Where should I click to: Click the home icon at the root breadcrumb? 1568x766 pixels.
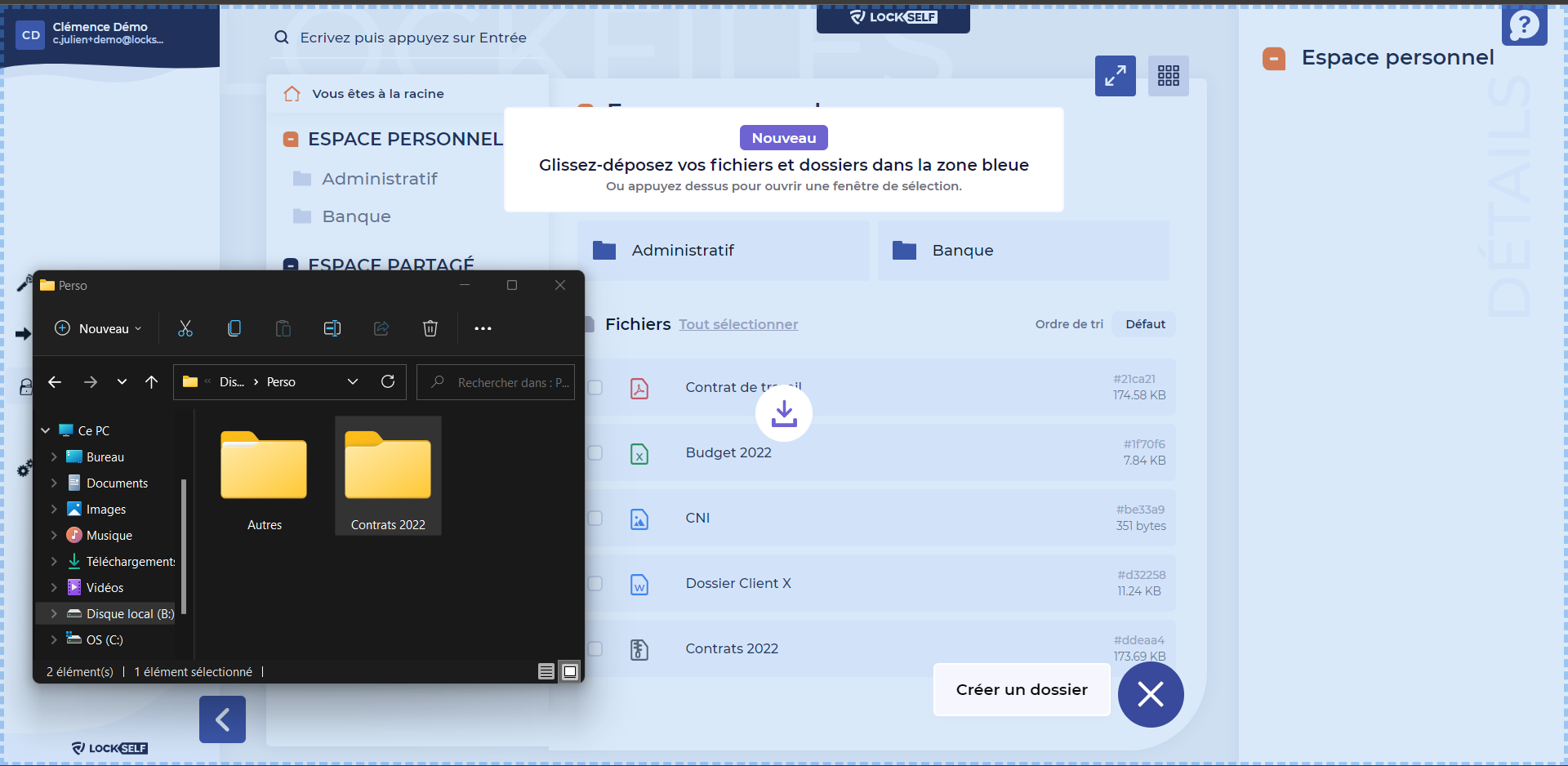[x=292, y=94]
